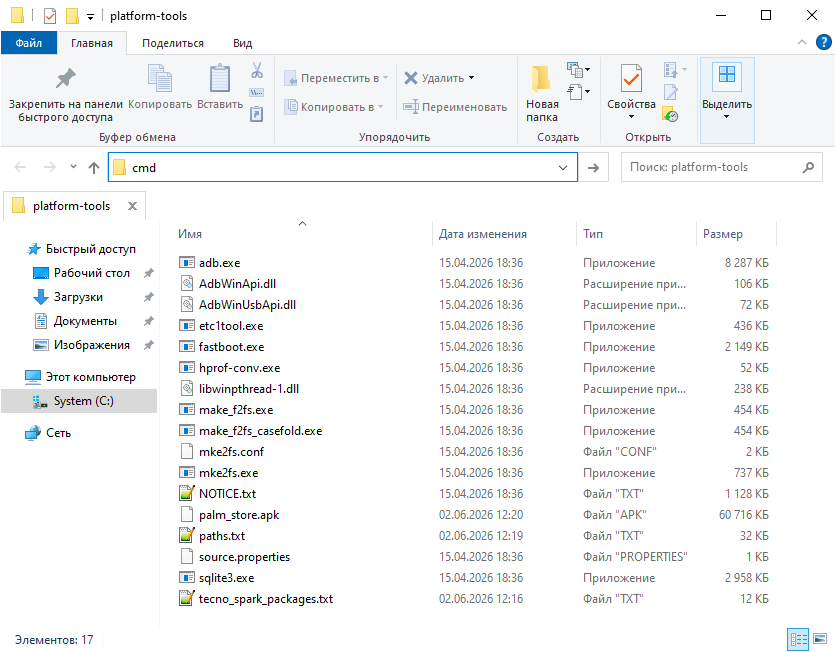Open the Переместить в dropdown

tap(336, 78)
